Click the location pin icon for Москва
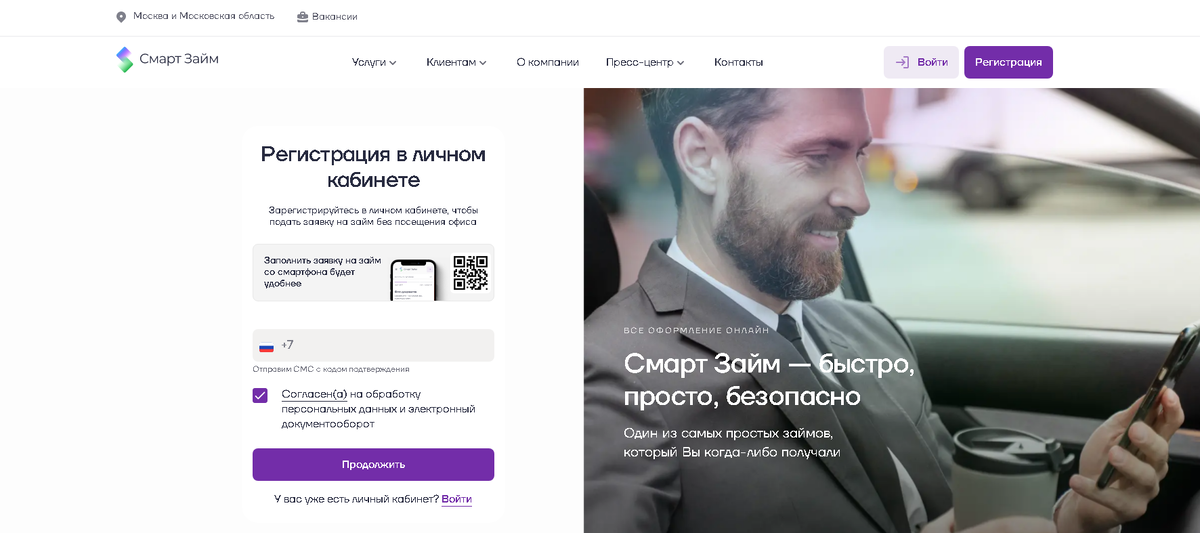Image resolution: width=1200 pixels, height=533 pixels. coord(121,17)
